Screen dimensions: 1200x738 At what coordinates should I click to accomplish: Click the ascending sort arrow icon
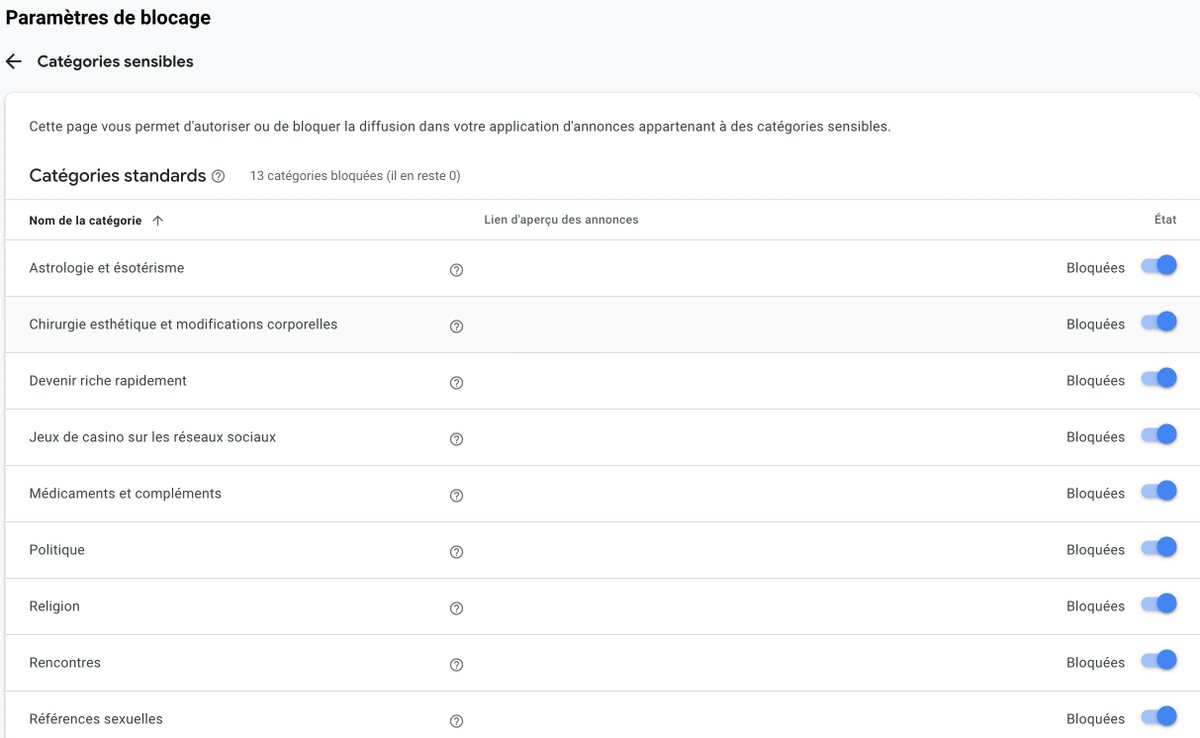(x=157, y=219)
